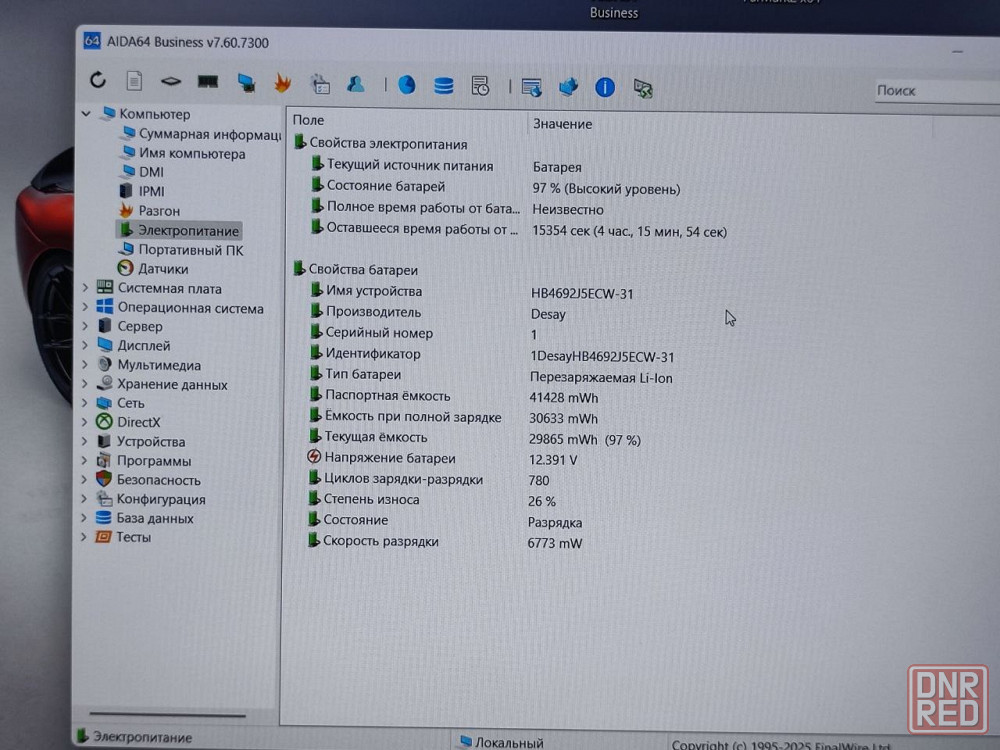Expand the Сервер tree node
The height and width of the screenshot is (750, 1000).
coord(85,326)
